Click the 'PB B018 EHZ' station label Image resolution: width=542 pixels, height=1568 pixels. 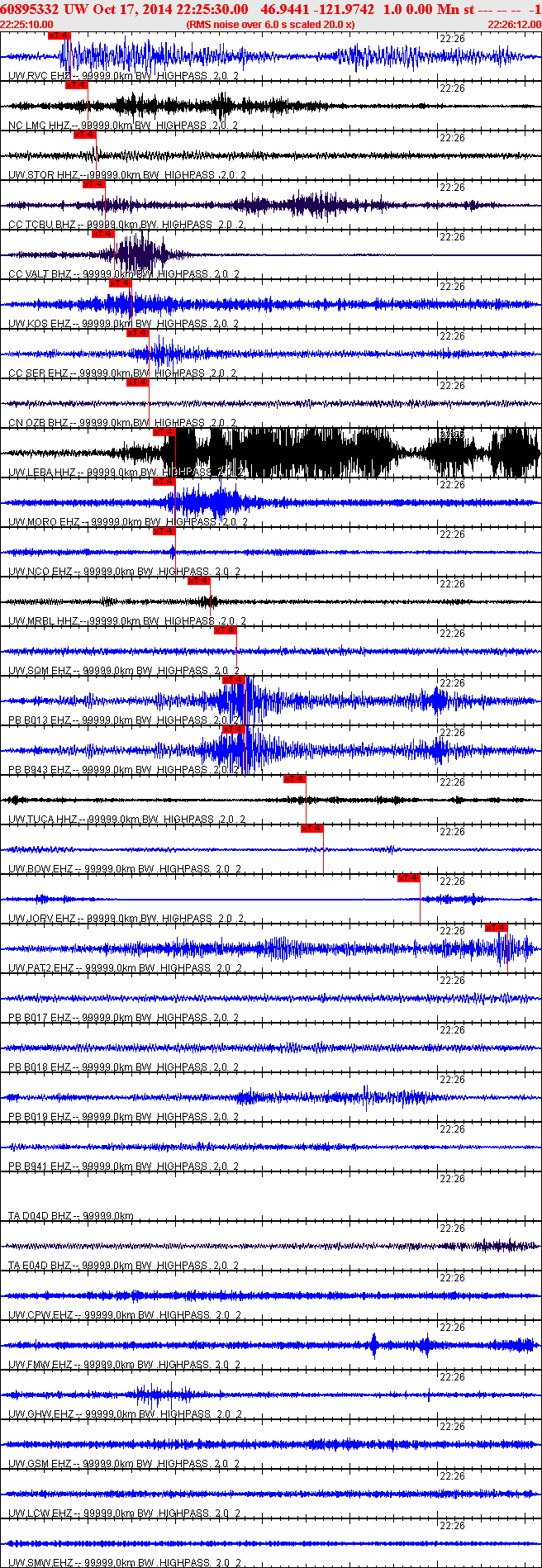(x=40, y=1067)
